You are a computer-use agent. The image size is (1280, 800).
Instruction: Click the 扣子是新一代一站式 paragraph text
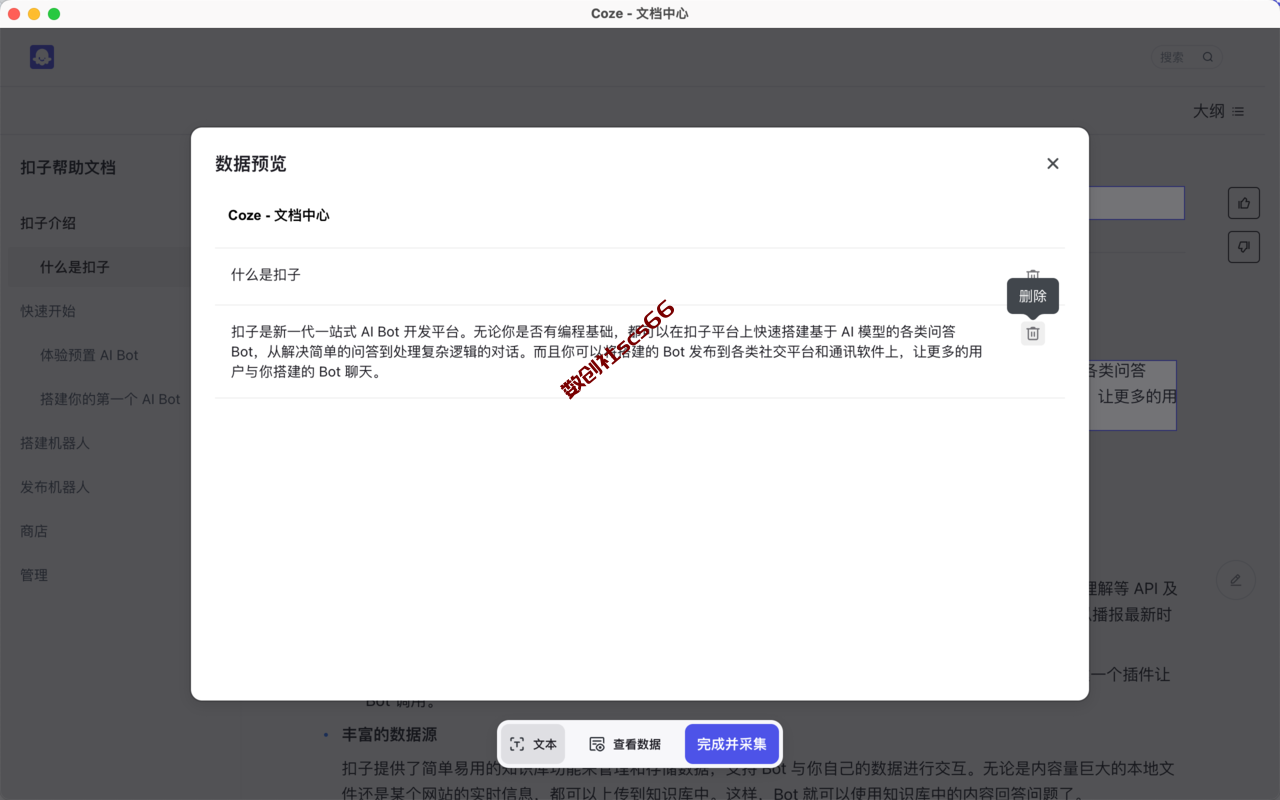[x=606, y=352]
